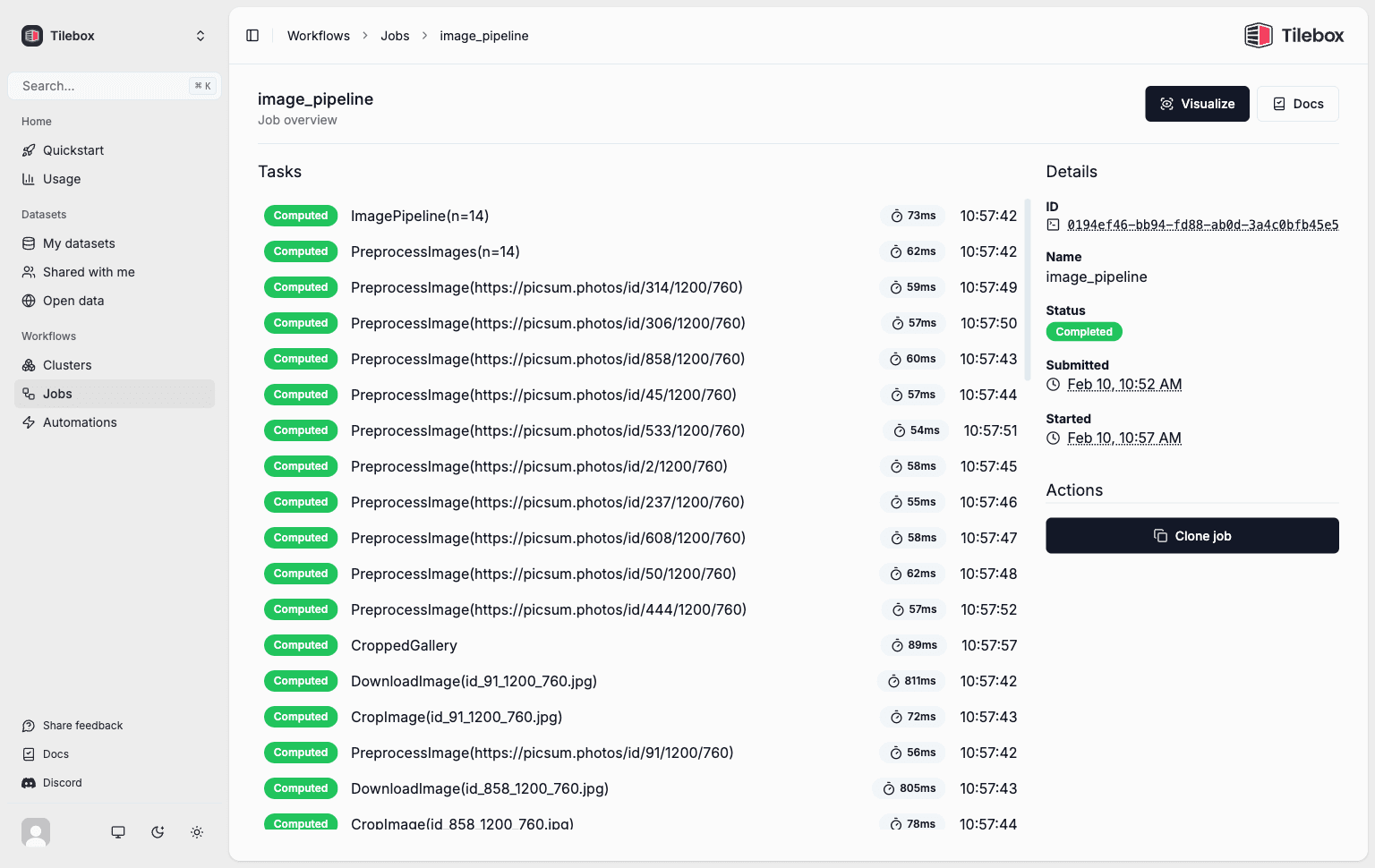This screenshot has height=868, width=1375.
Task: Select the PreprocessImage id/50 task
Action: click(543, 574)
